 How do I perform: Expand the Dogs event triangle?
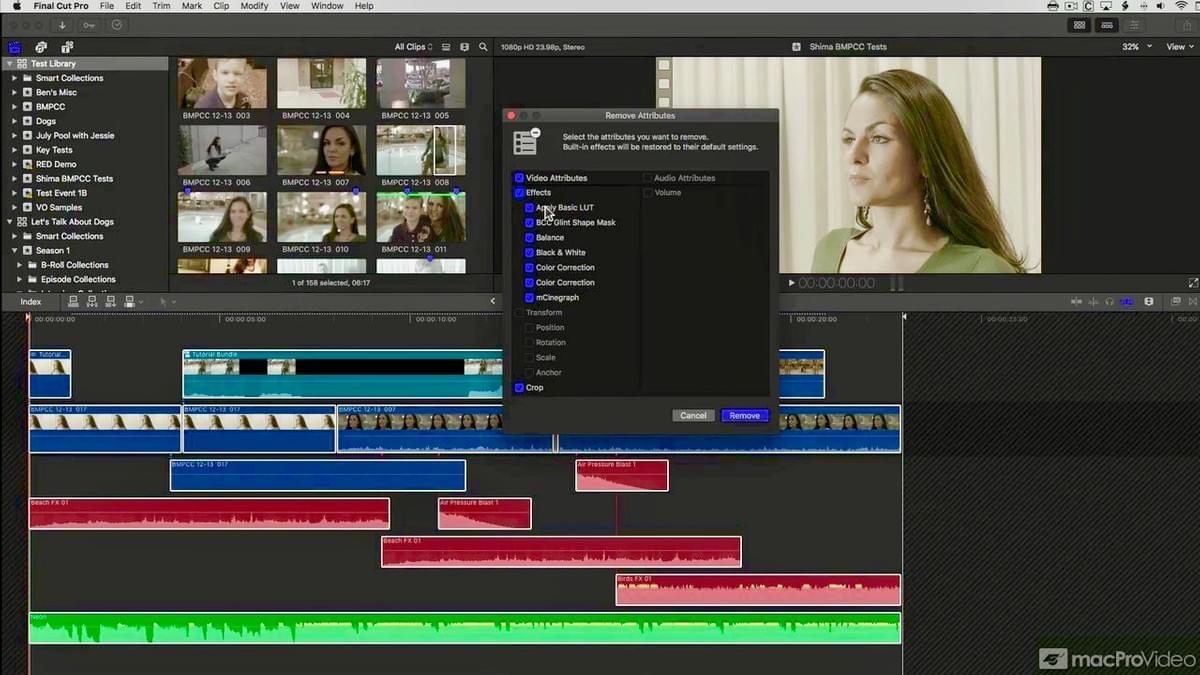(x=14, y=121)
